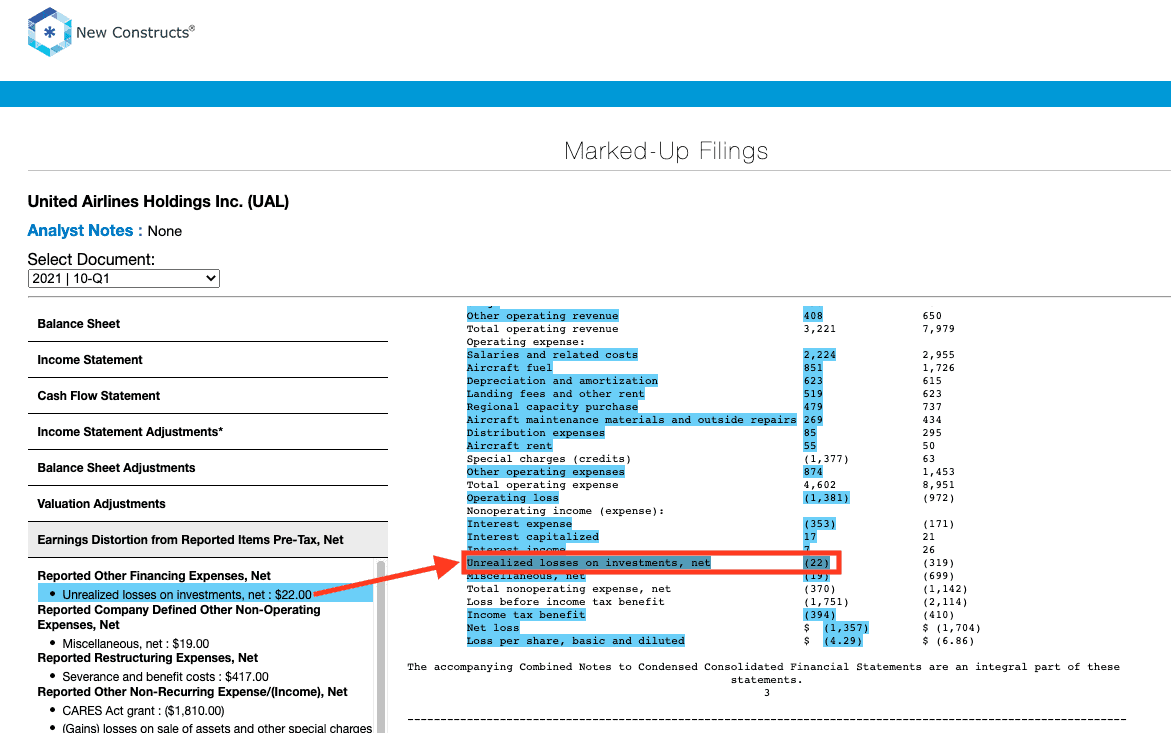
Task: Click the New Constructs logo icon
Action: (x=49, y=32)
